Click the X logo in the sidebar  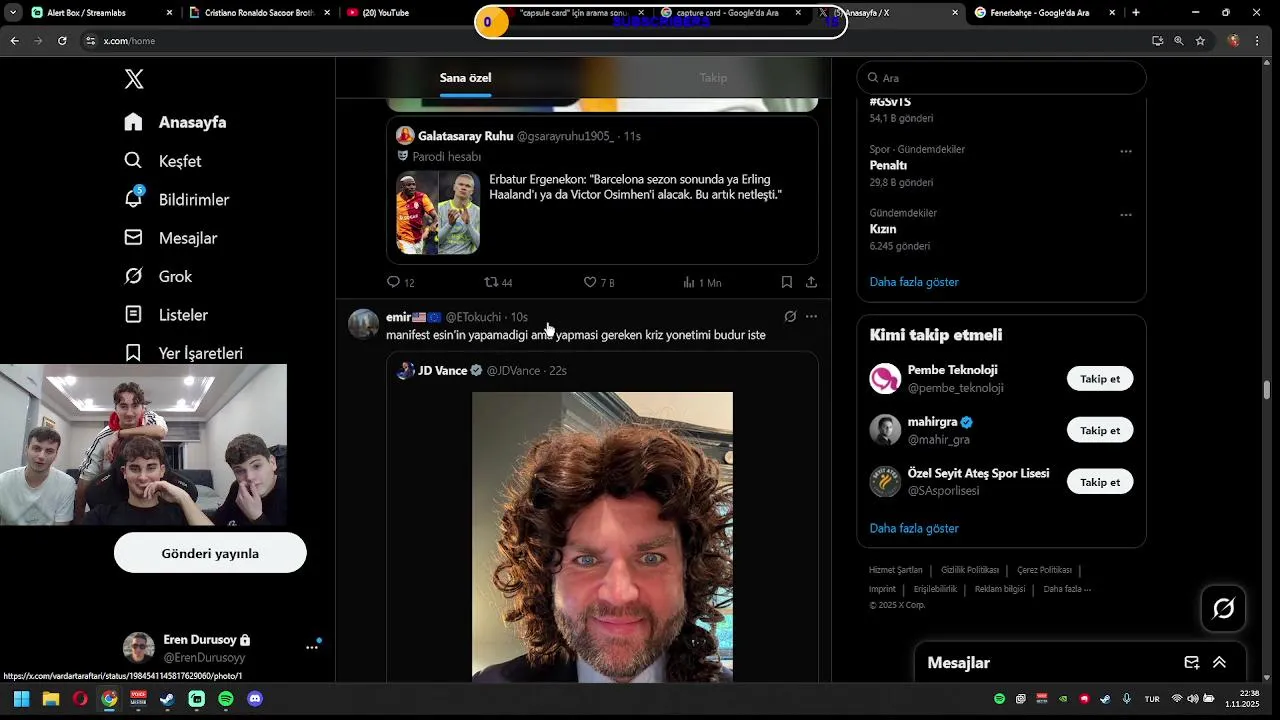[134, 79]
